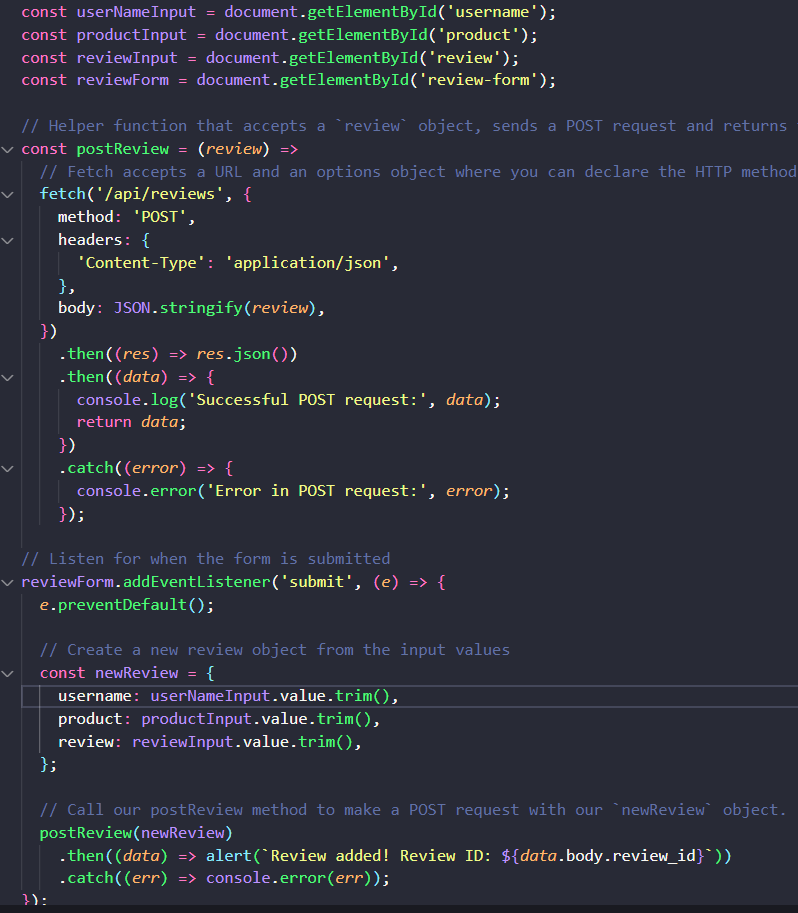Screen dimensions: 798x913
Task: Click the 'Create a new review object' comment
Action: (x=275, y=650)
